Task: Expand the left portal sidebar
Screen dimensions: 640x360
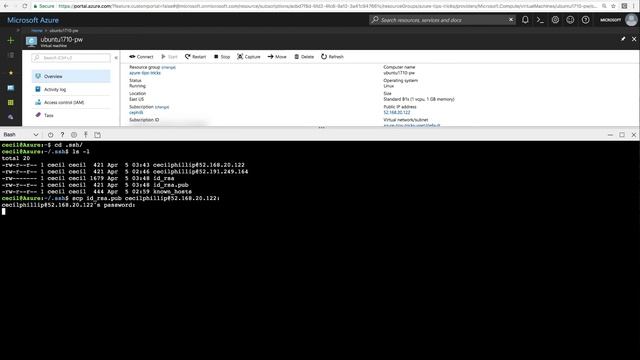Action: [18, 30]
